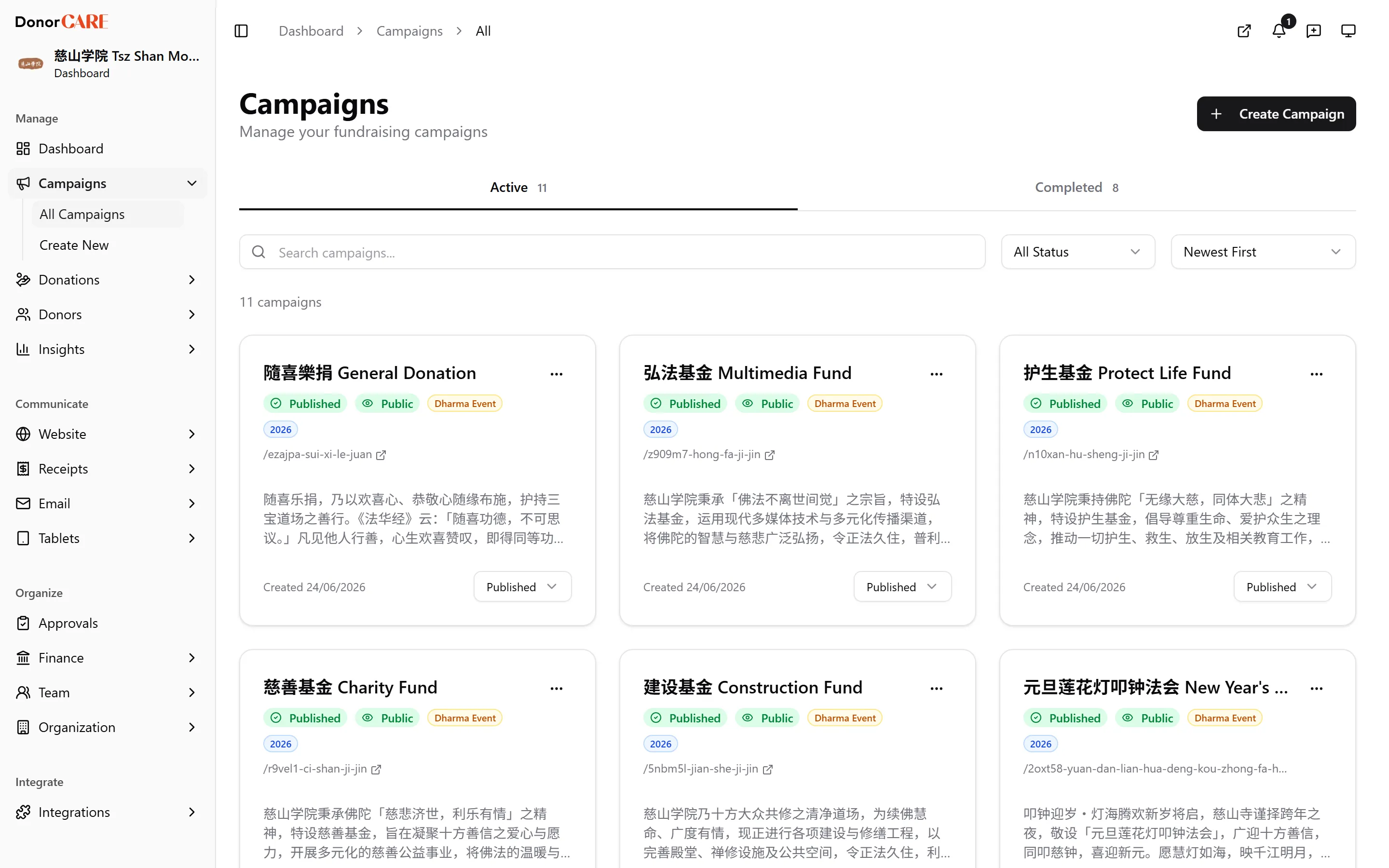Collapse the Campaigns sidebar section
The height and width of the screenshot is (868, 1389).
click(191, 183)
